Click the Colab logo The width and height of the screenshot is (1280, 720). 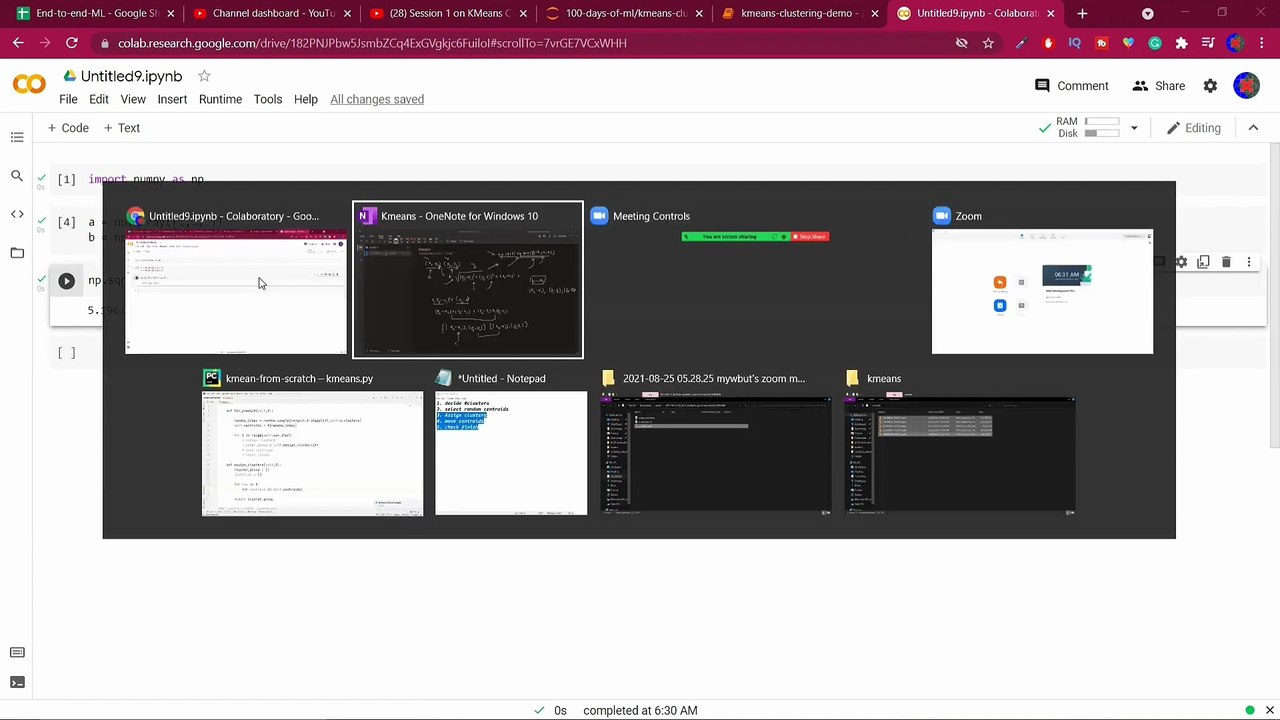[29, 85]
